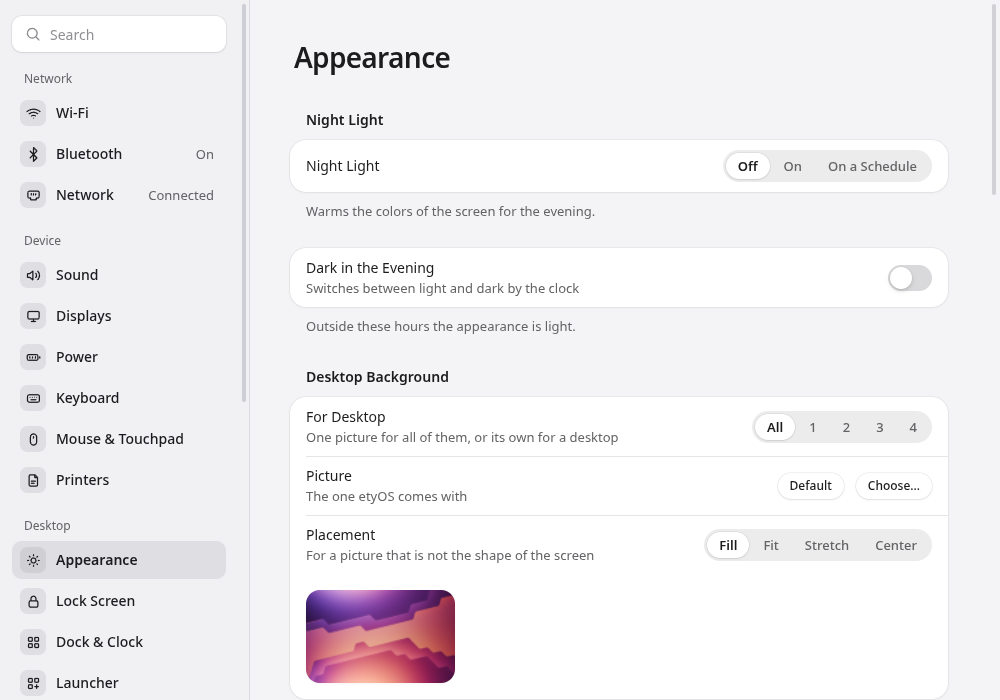Choose desktop 1 for background
The height and width of the screenshot is (700, 1000).
coord(812,427)
